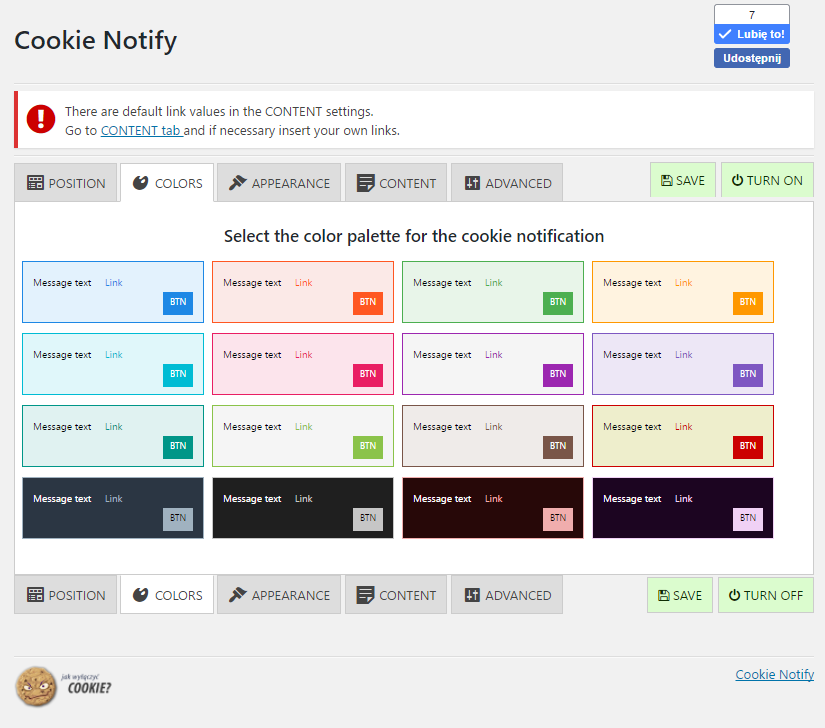This screenshot has width=825, height=728.
Task: Click the like count box showing 7
Action: (x=752, y=15)
